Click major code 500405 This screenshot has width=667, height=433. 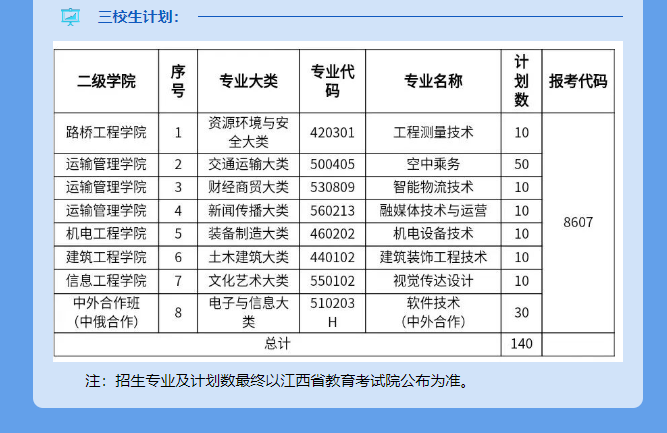point(332,165)
